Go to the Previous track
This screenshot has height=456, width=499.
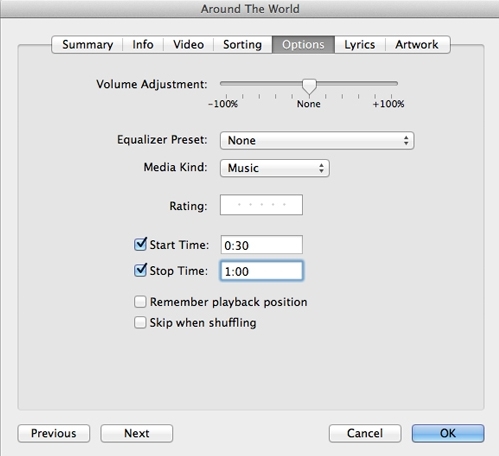pyautogui.click(x=54, y=433)
